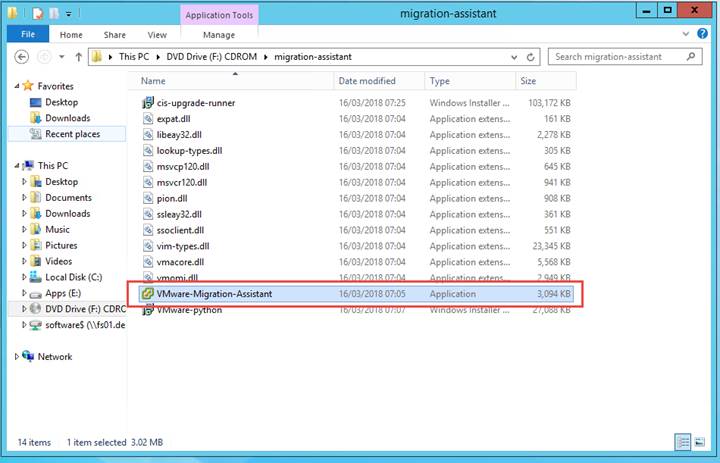Select pion.dll file icon
This screenshot has height=463, width=720.
(148, 198)
